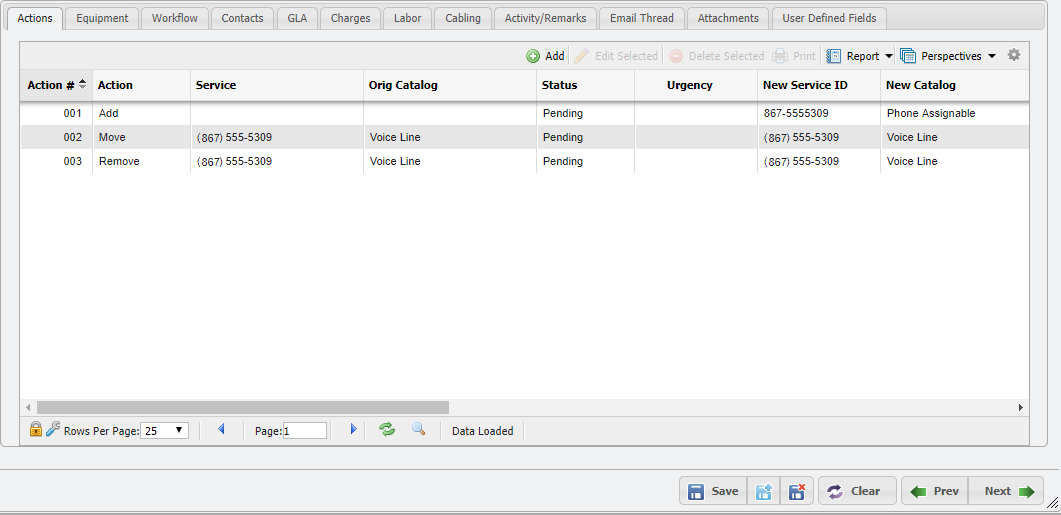
Task: Refresh the grid with green arrows icon
Action: click(x=387, y=430)
